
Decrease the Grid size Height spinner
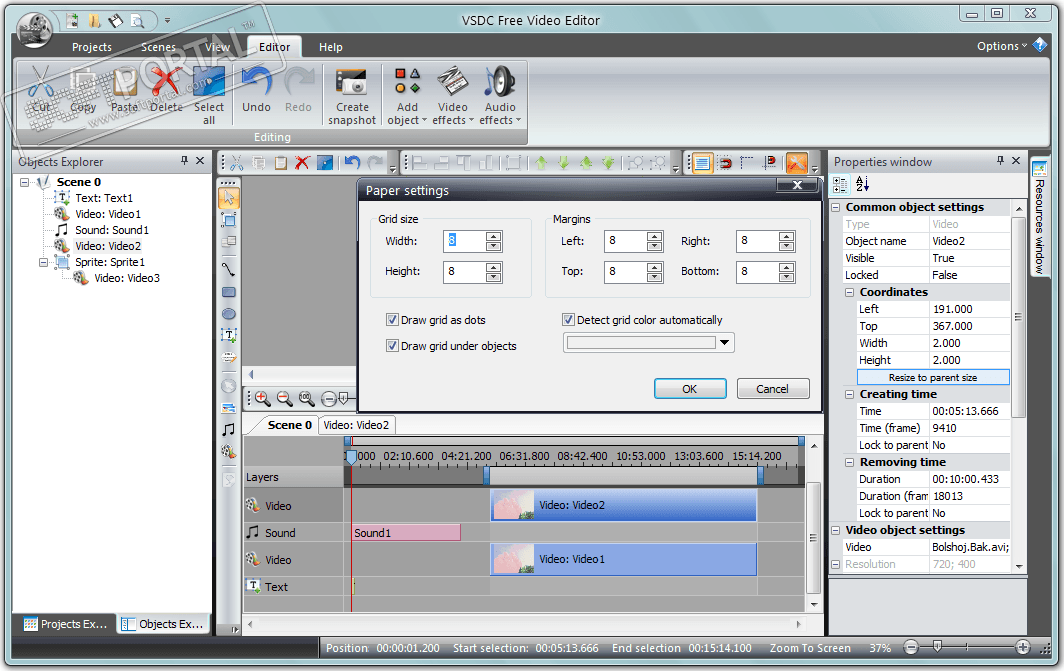pos(494,277)
